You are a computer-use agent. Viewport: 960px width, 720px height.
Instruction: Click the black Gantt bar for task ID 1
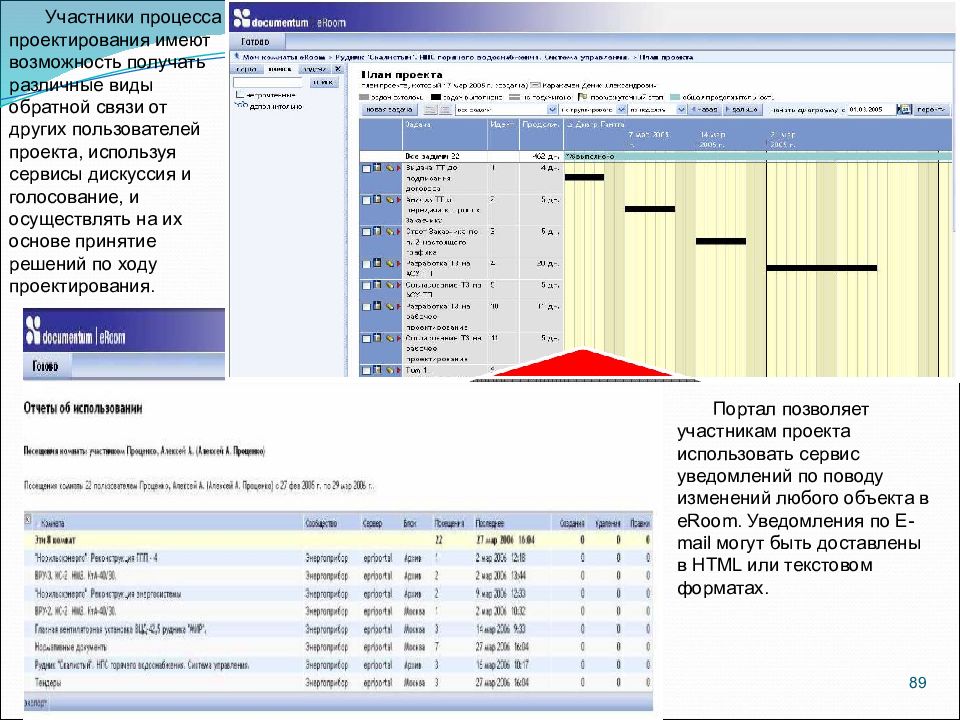click(x=584, y=178)
